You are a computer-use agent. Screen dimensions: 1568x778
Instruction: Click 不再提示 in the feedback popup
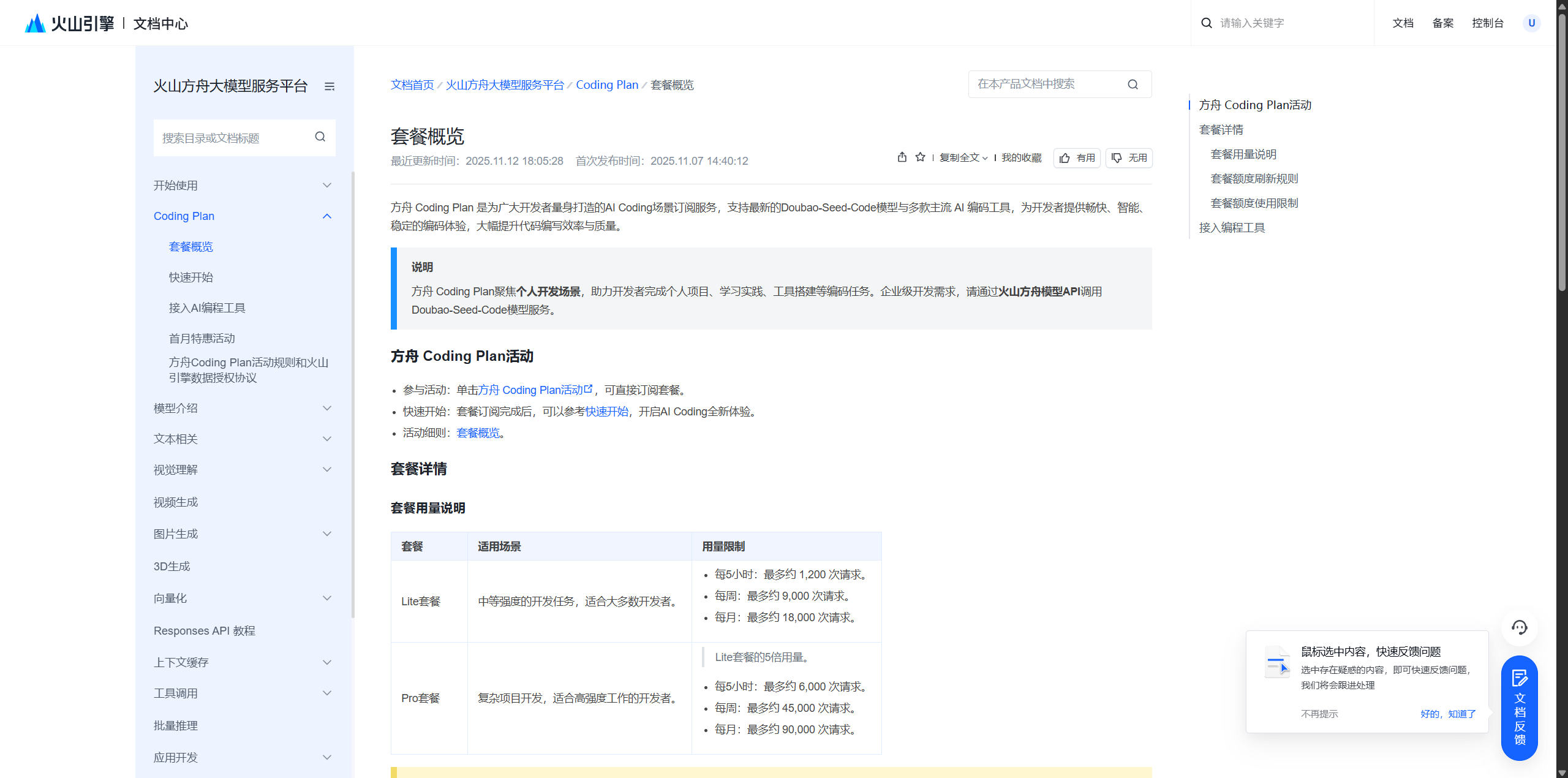point(1319,714)
